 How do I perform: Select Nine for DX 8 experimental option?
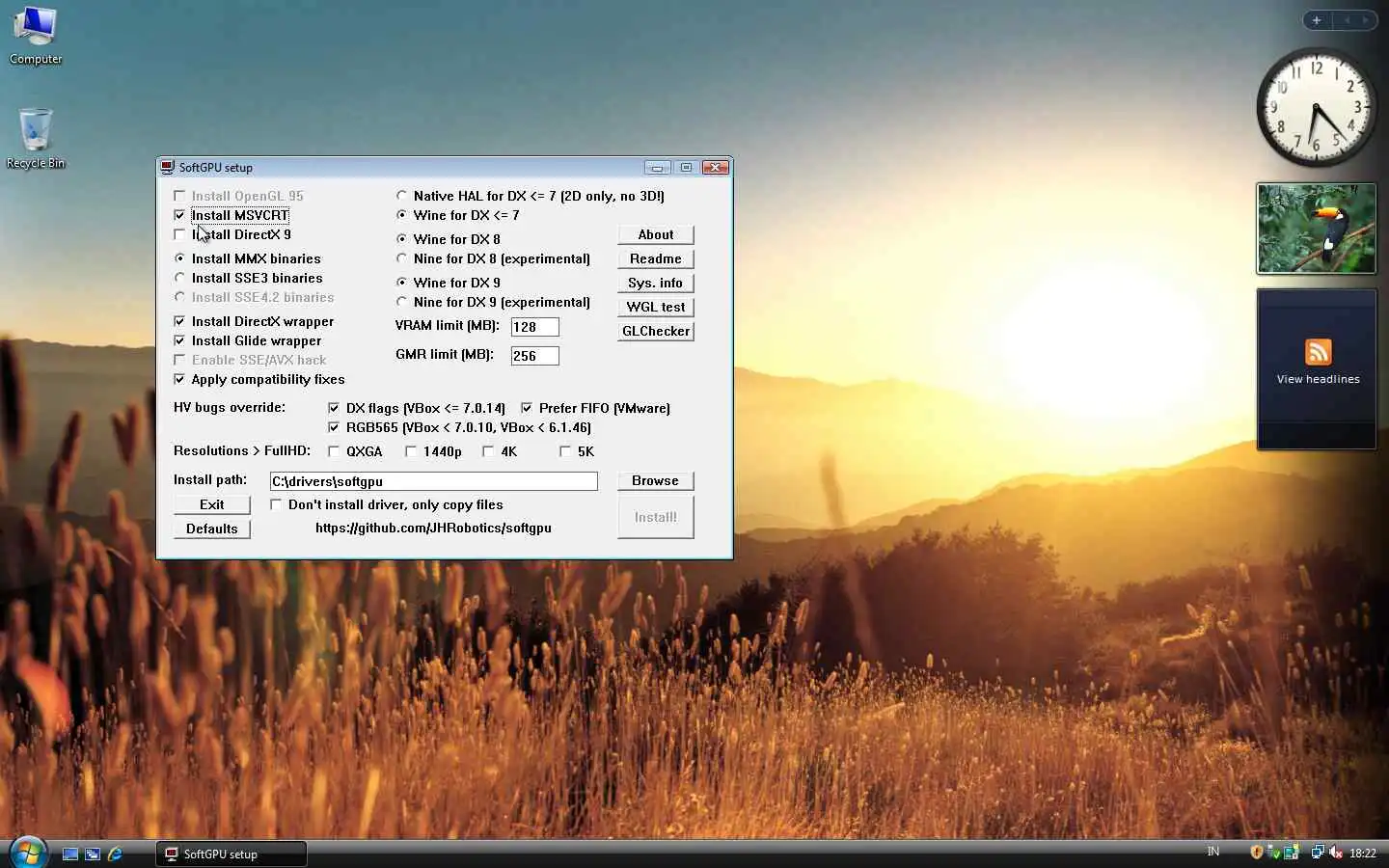(x=402, y=258)
